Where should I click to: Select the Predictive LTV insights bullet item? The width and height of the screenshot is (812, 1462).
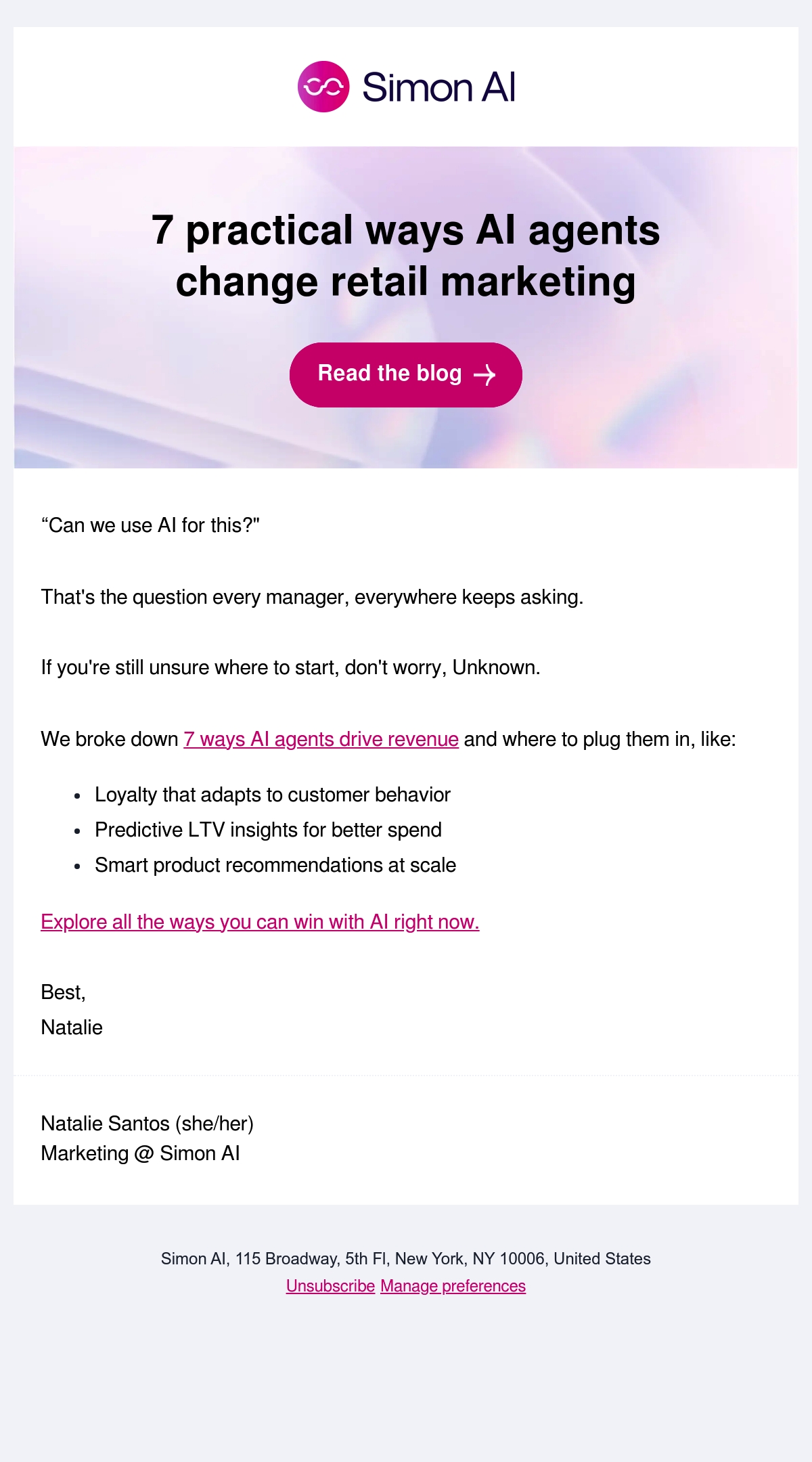click(269, 829)
